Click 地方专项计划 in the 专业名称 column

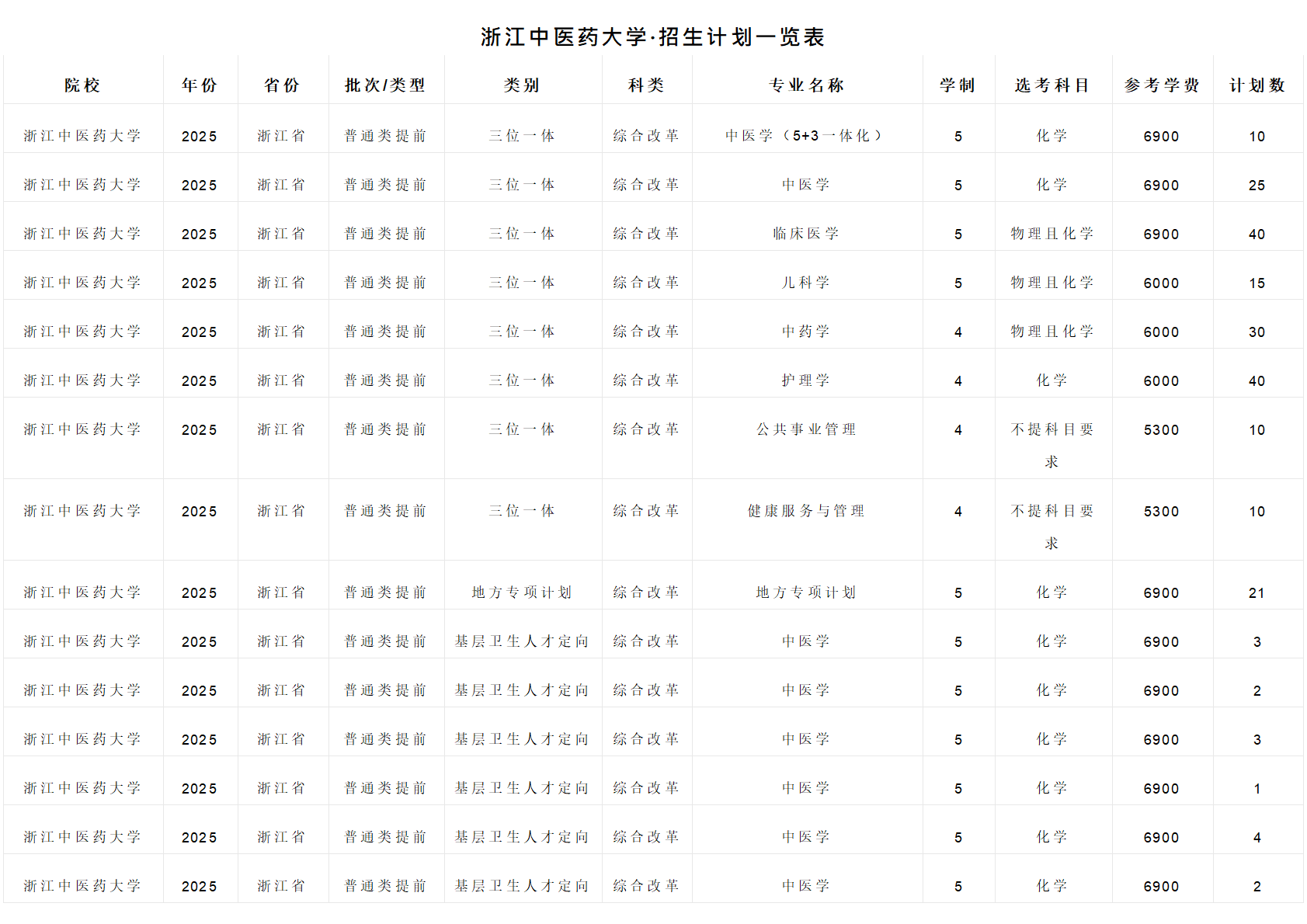point(806,592)
